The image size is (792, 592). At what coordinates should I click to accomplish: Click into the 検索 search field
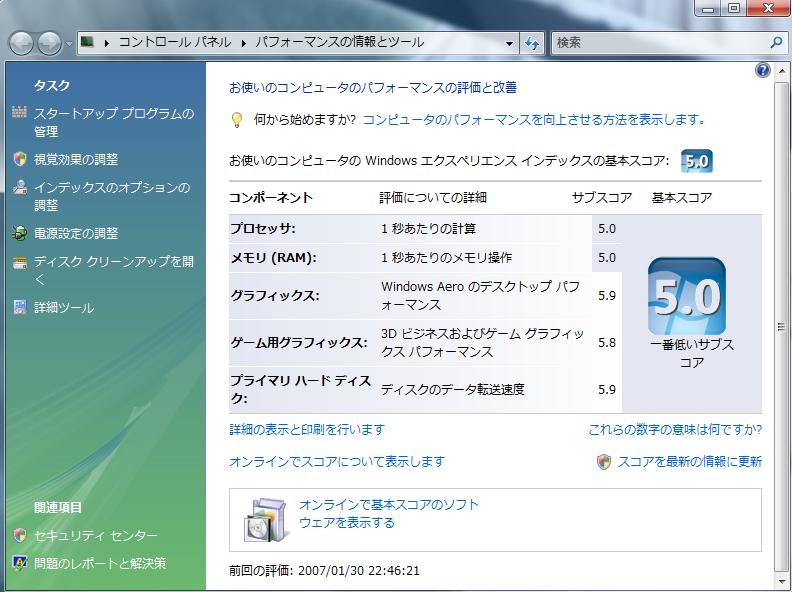pyautogui.click(x=659, y=43)
